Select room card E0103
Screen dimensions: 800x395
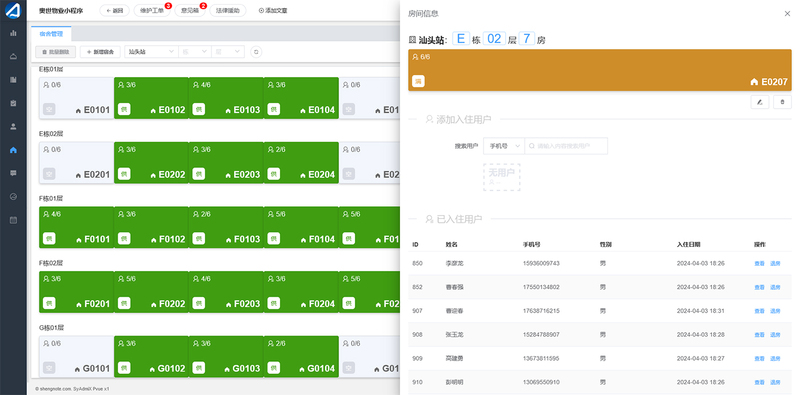click(227, 98)
